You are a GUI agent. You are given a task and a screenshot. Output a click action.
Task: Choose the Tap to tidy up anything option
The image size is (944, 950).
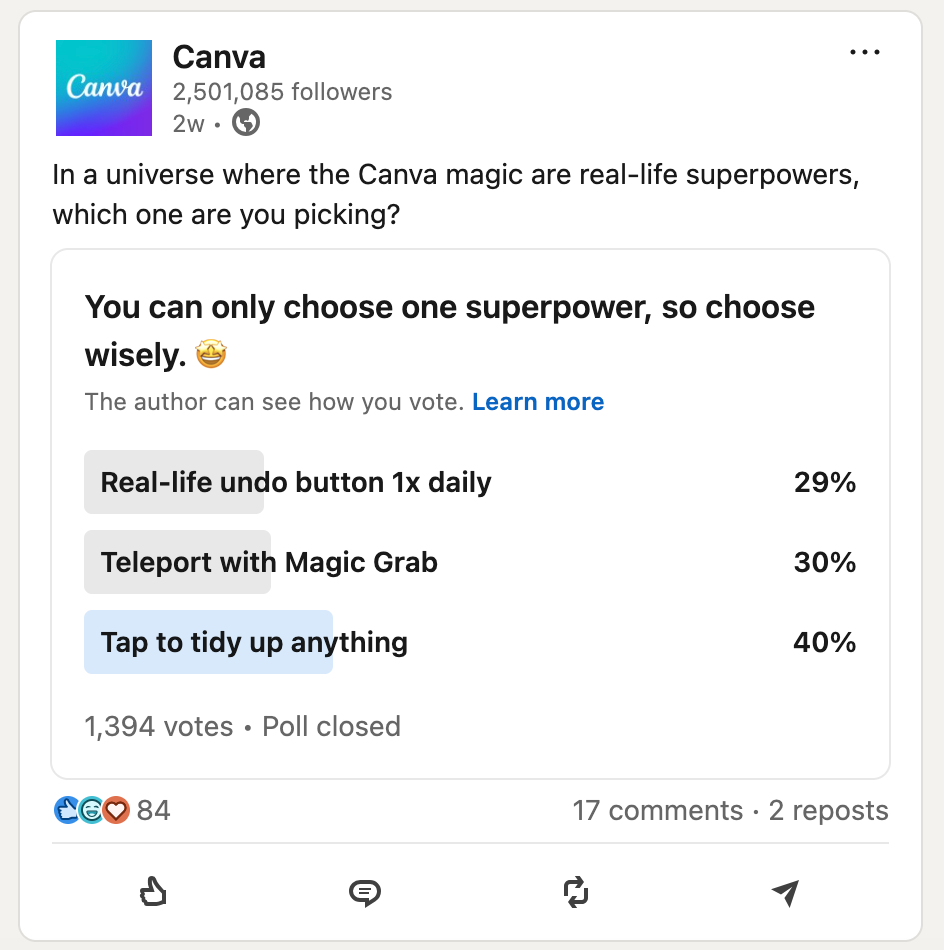pos(252,642)
